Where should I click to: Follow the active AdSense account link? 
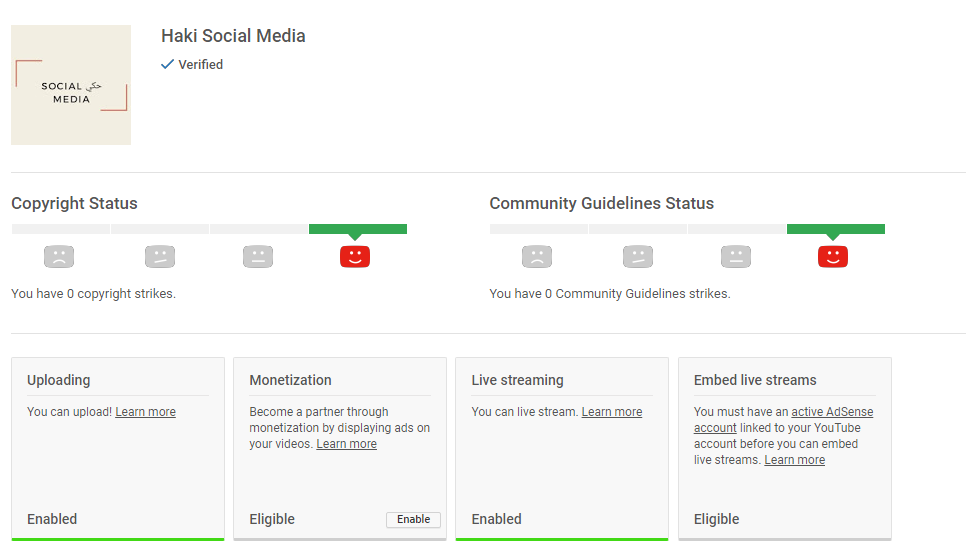click(832, 412)
